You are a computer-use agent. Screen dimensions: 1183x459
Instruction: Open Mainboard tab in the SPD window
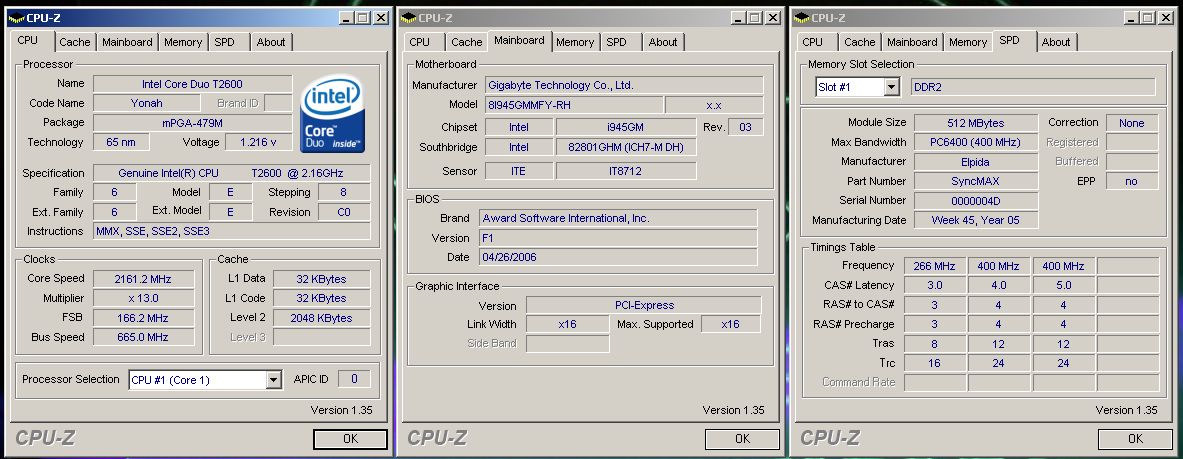(912, 42)
